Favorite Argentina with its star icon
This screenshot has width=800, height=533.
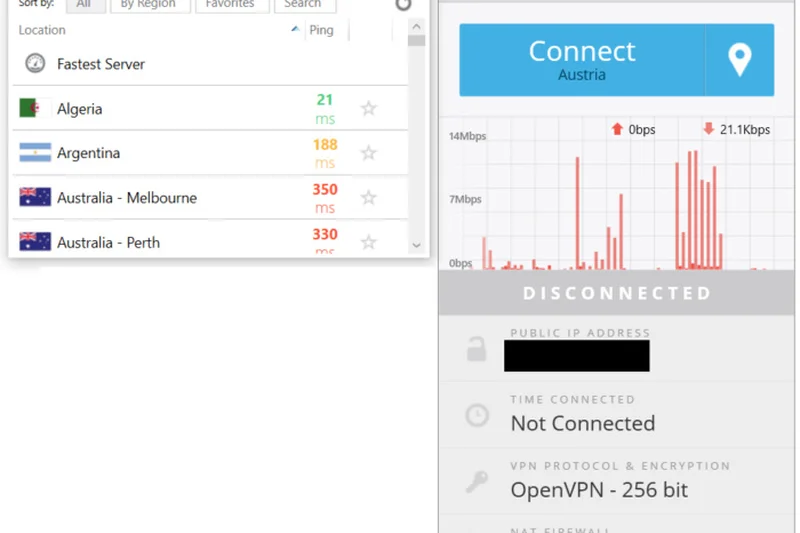pos(368,153)
